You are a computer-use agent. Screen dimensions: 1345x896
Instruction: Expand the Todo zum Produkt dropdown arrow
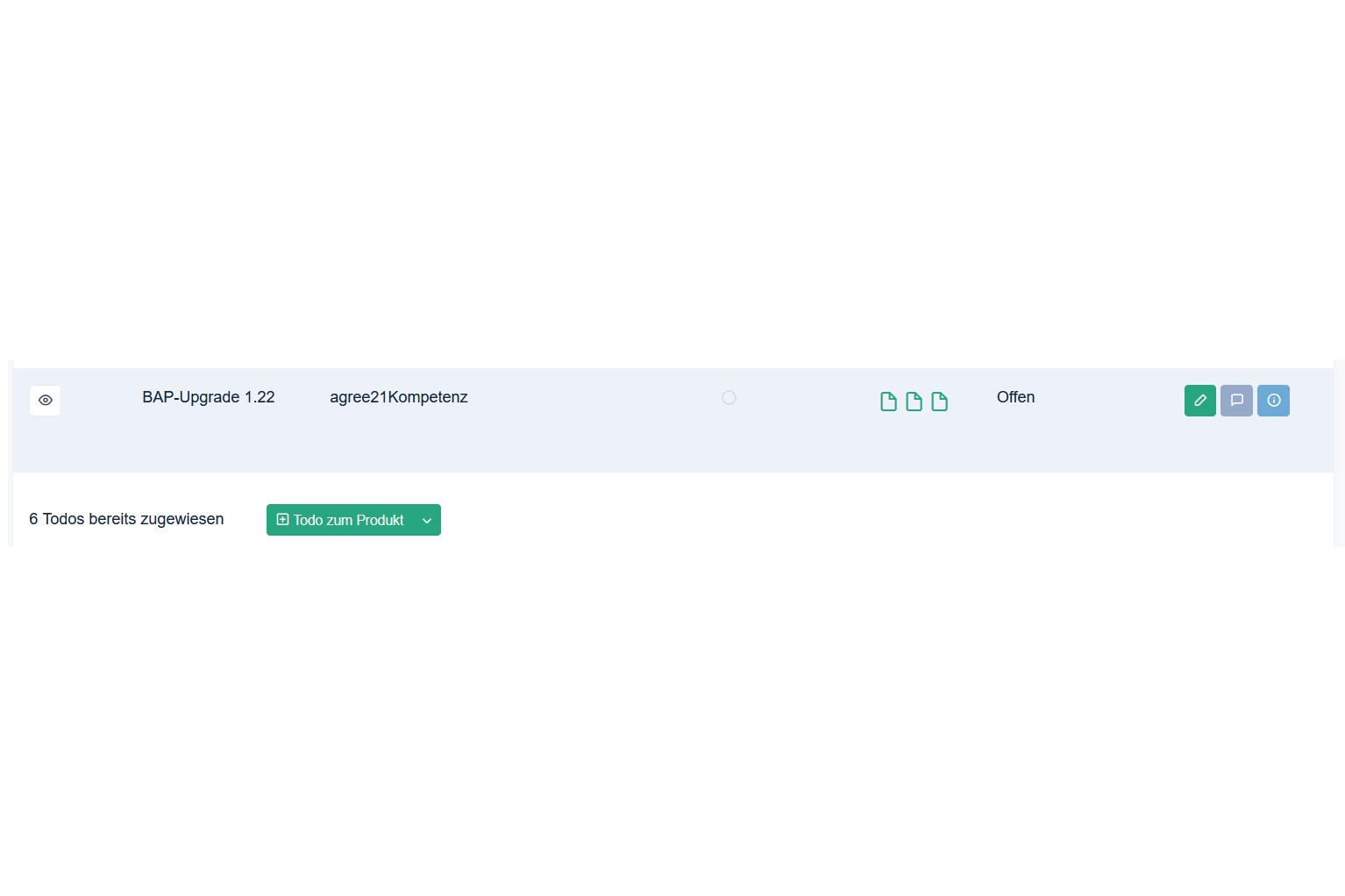427,520
